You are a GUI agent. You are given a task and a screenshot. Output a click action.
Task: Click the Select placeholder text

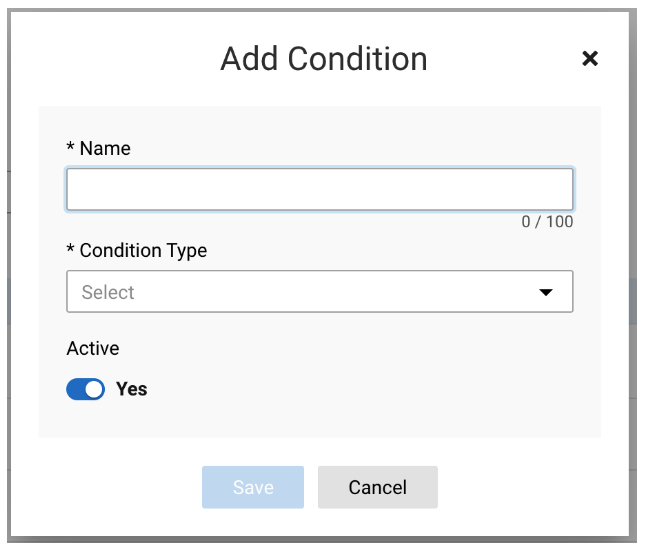click(108, 292)
